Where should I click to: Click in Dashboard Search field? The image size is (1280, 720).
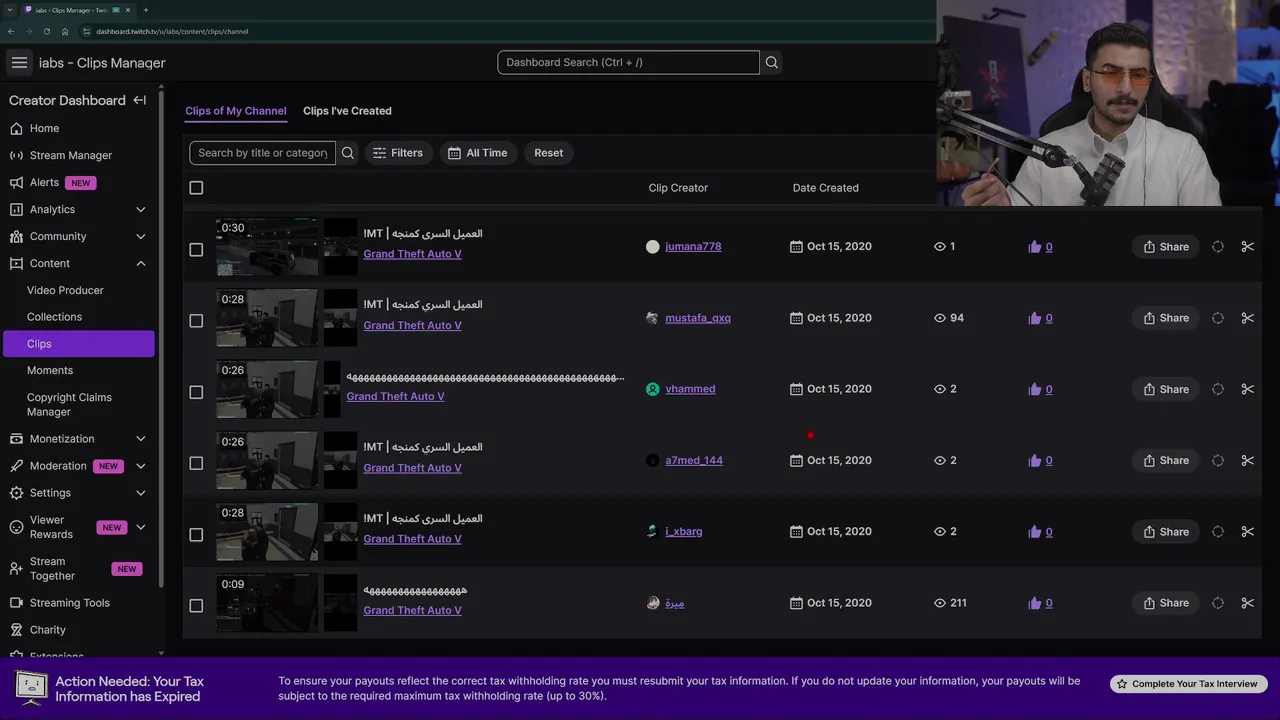[x=628, y=62]
